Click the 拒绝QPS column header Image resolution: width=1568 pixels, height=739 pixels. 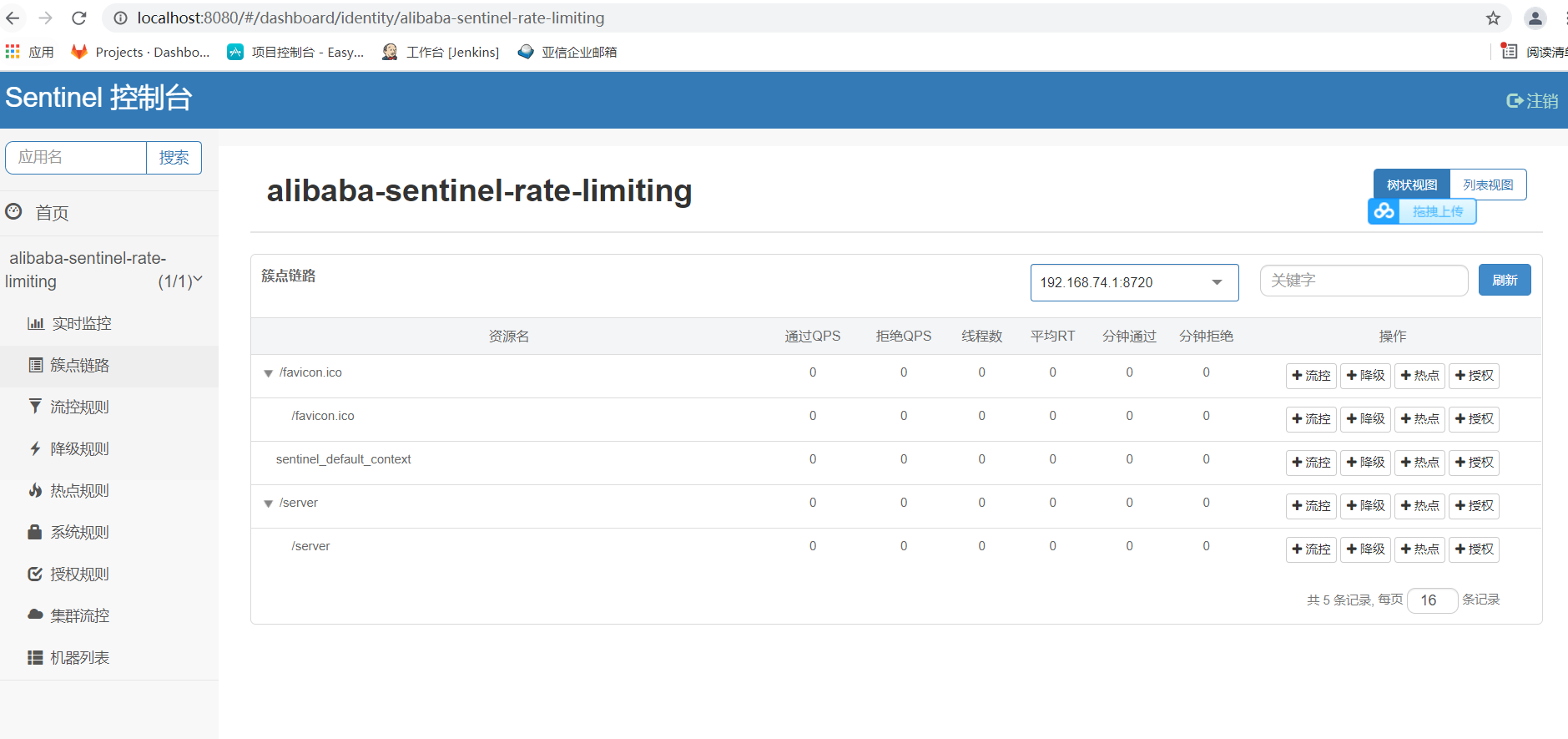pos(904,337)
